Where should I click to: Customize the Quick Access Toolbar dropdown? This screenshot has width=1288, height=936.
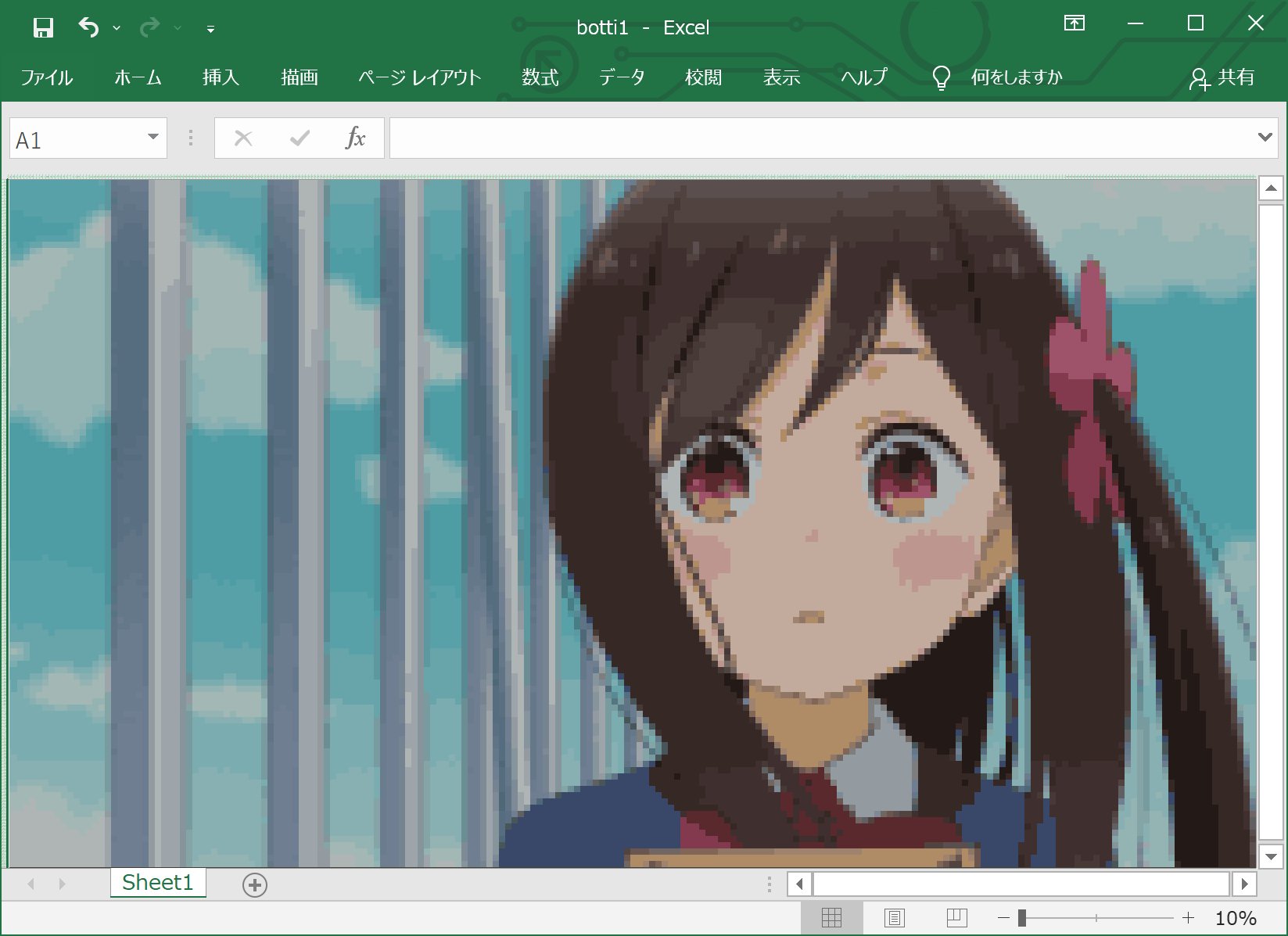(210, 30)
